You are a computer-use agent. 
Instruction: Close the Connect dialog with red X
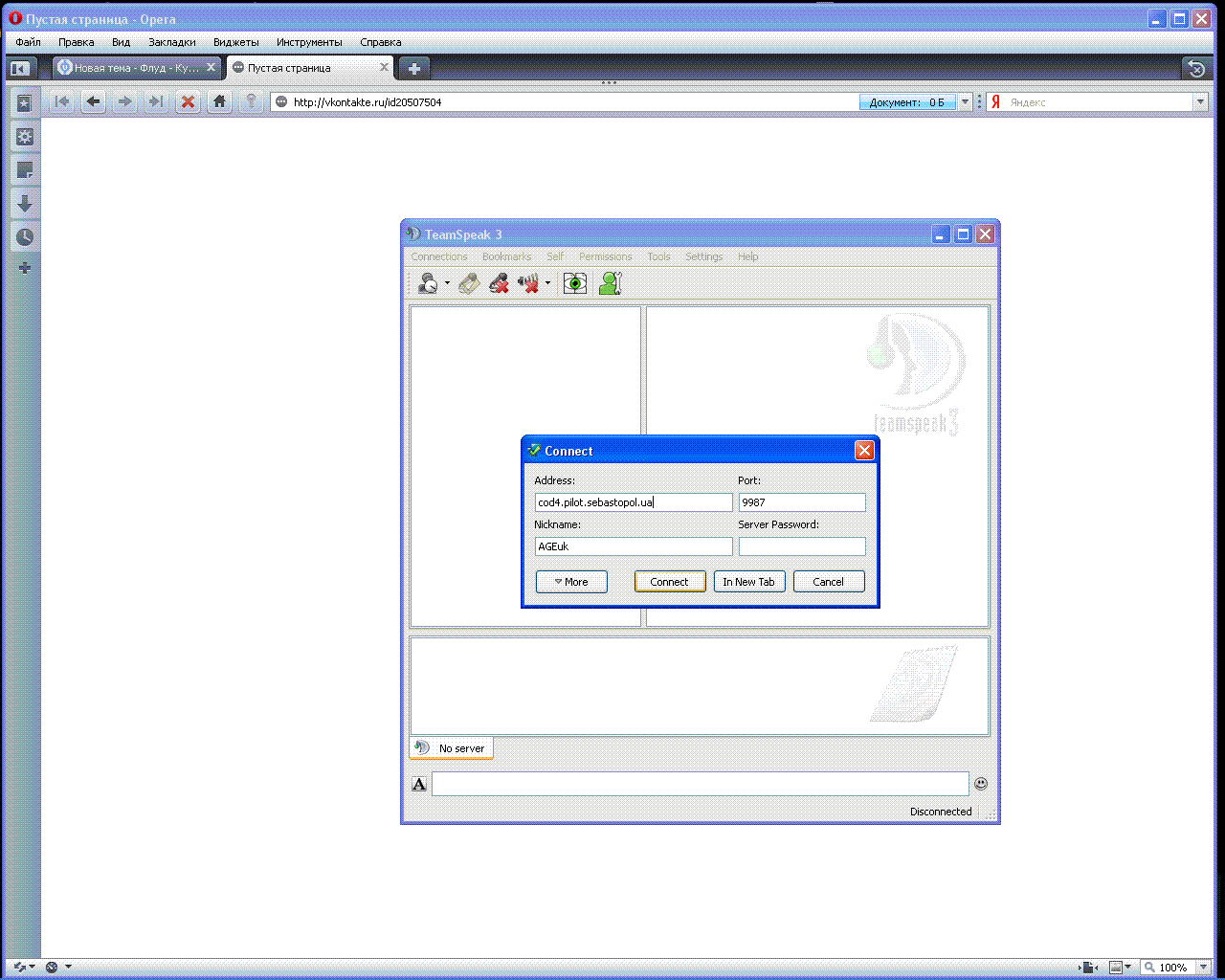pos(864,451)
